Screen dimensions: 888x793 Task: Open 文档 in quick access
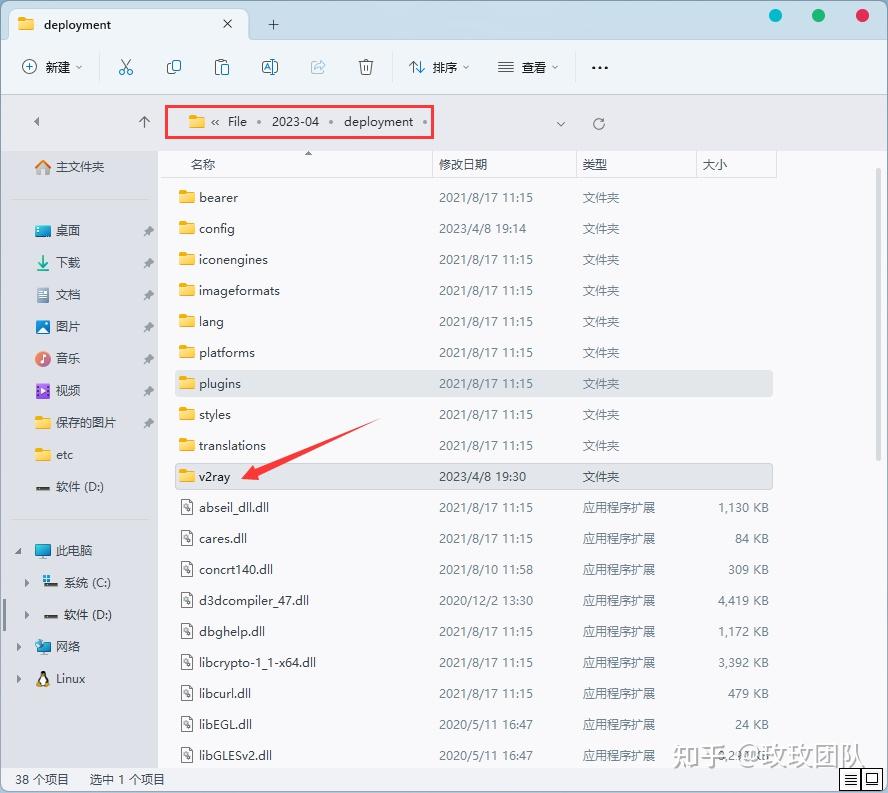(58, 295)
